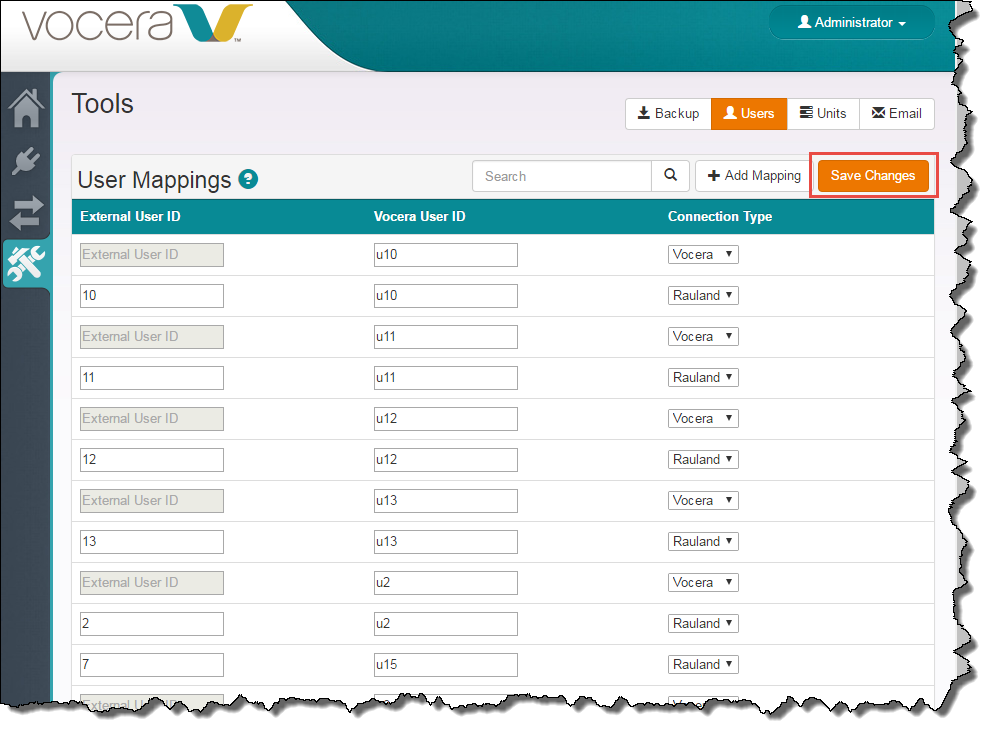The width and height of the screenshot is (995, 737).
Task: Open Vocera connection dropdown for u10
Action: [703, 255]
